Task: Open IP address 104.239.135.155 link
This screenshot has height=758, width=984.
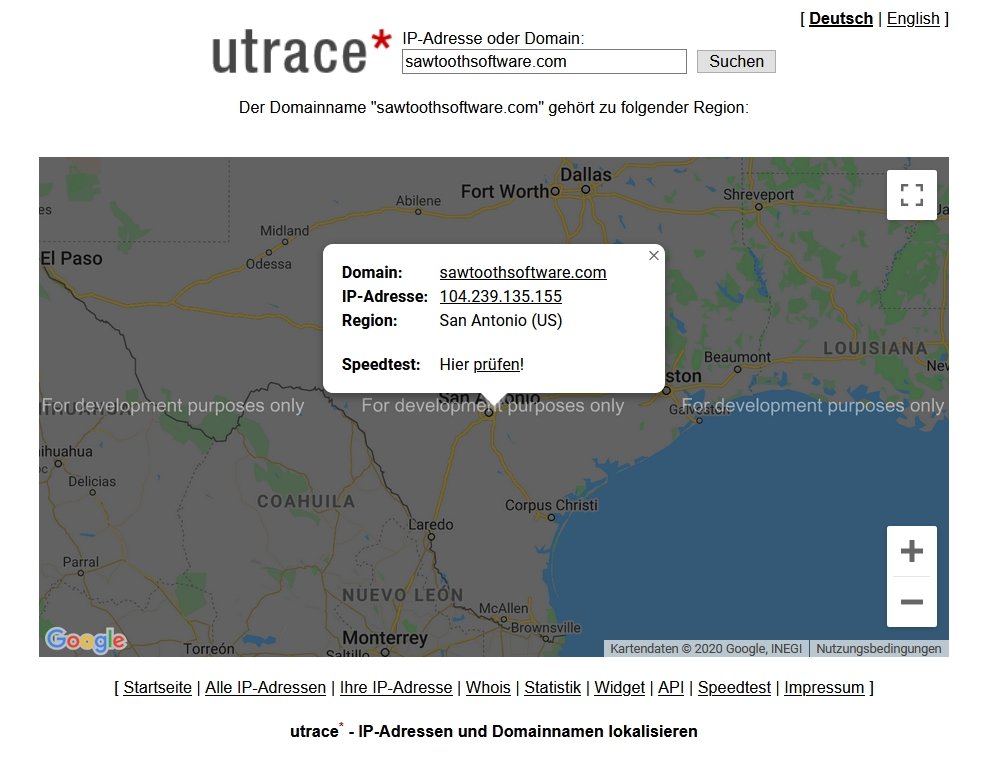Action: click(501, 296)
